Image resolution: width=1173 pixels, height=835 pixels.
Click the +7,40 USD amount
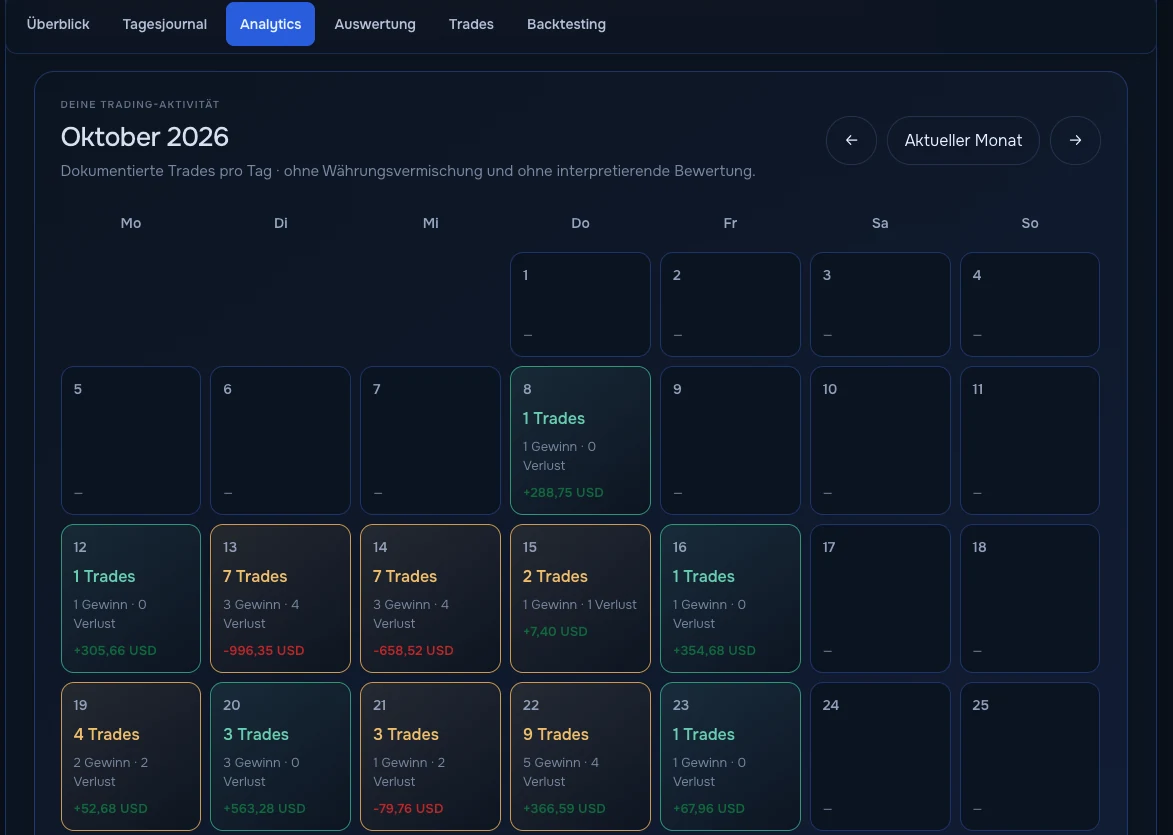pyautogui.click(x=555, y=631)
